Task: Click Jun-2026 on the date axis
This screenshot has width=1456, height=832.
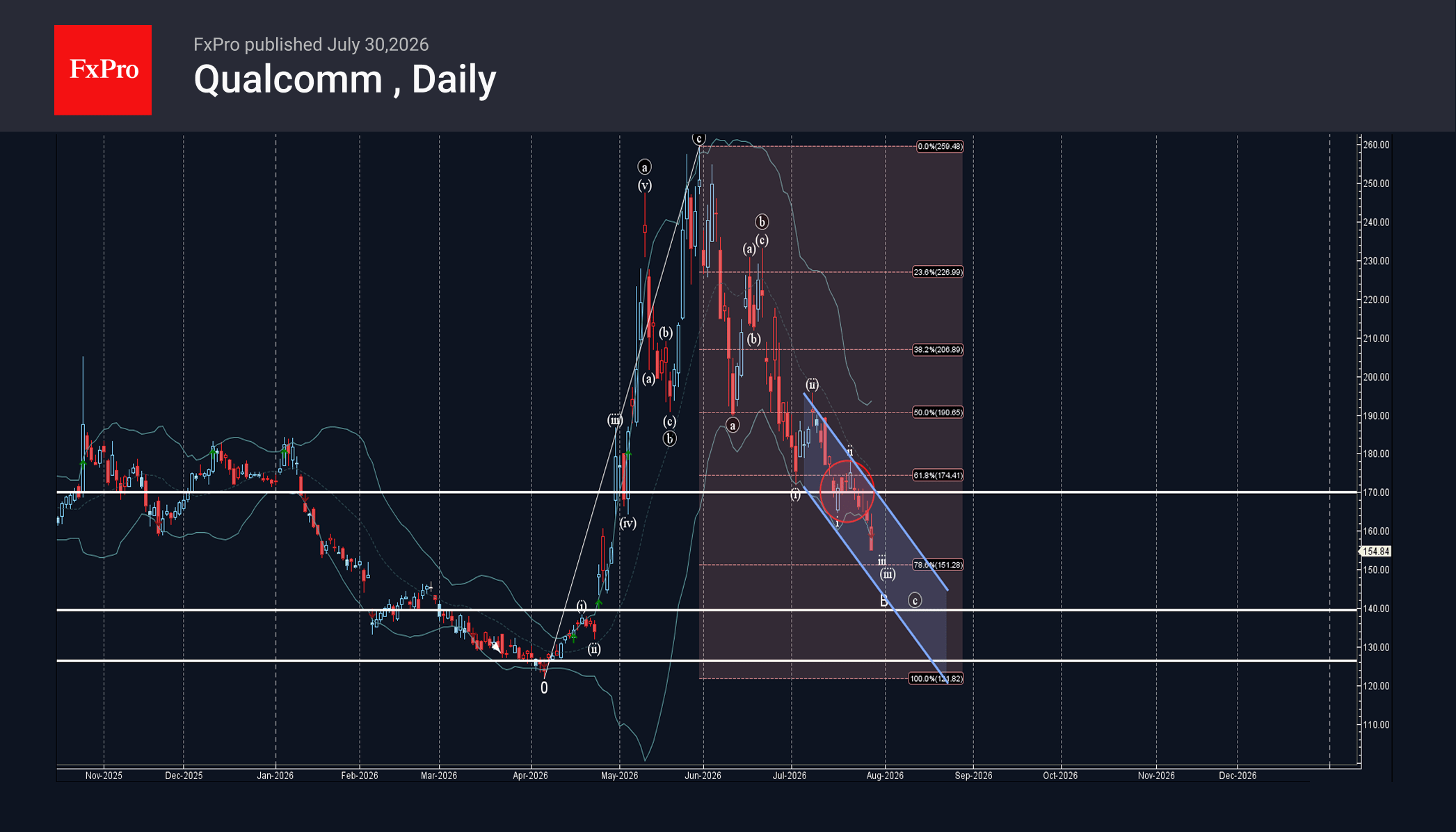Action: click(x=703, y=776)
